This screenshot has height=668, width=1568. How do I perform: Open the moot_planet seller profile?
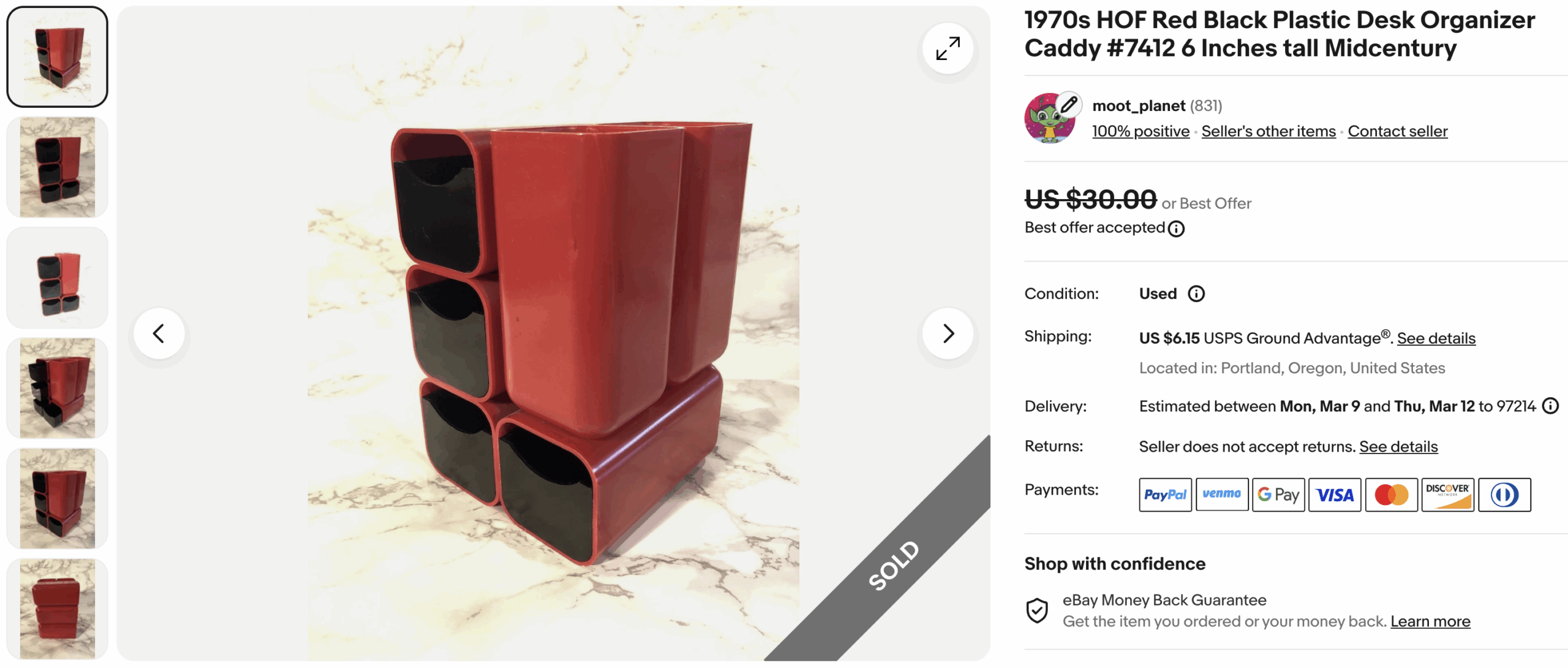click(1139, 105)
